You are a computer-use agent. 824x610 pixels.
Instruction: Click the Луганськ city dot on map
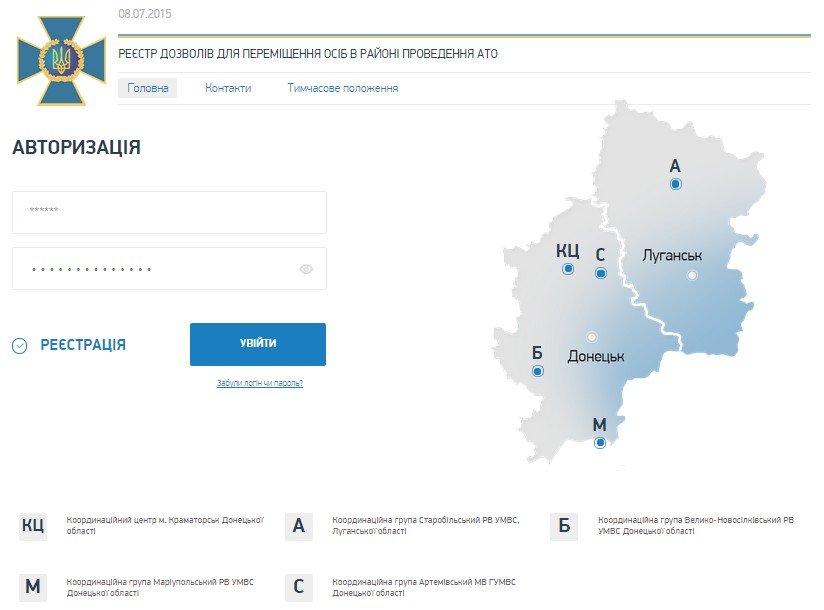coord(693,275)
